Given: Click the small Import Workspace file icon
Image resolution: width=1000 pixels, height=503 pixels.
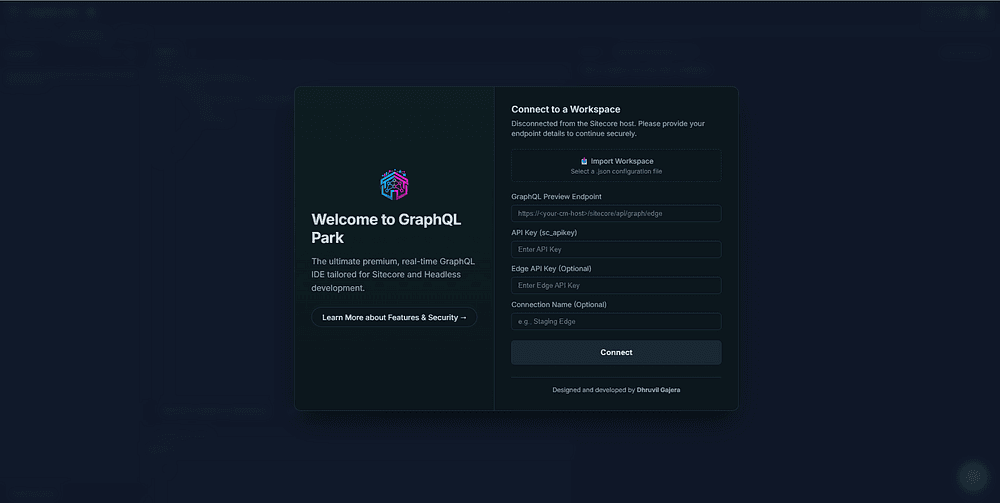Looking at the screenshot, I should [x=584, y=161].
